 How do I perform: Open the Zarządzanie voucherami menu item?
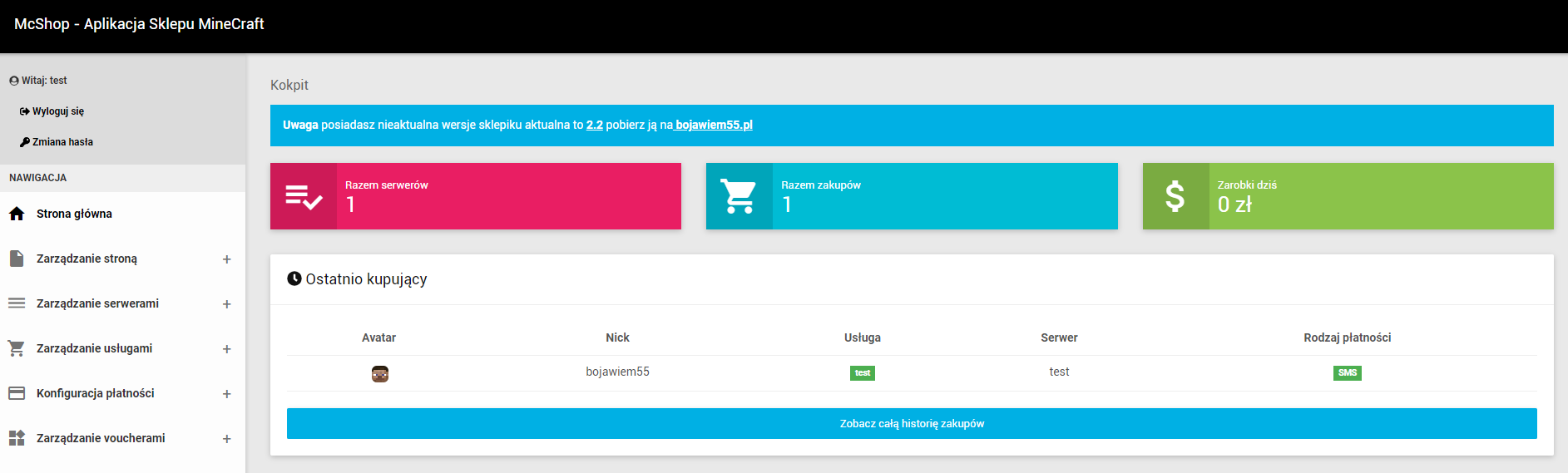[x=101, y=438]
